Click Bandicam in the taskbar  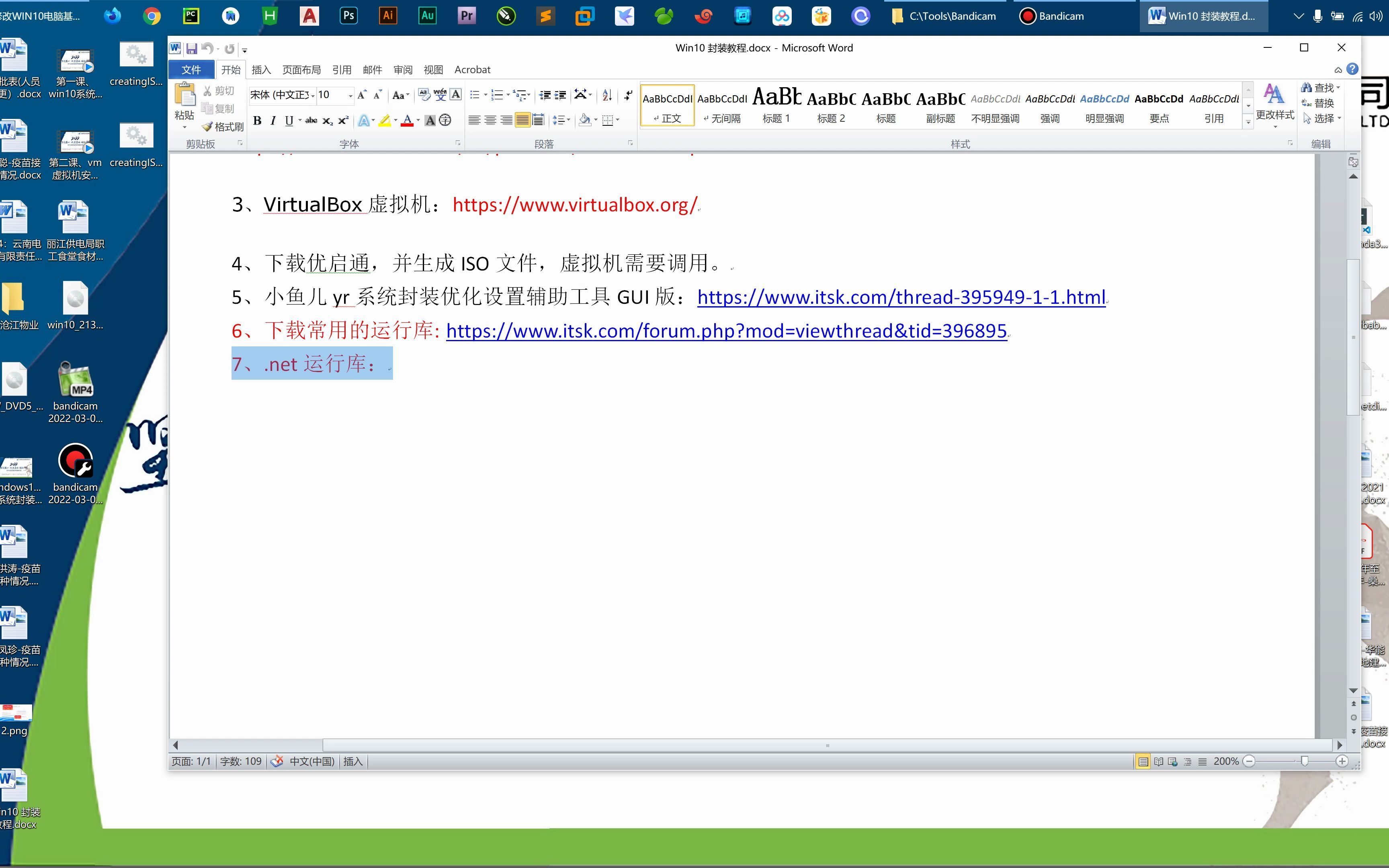(1051, 16)
